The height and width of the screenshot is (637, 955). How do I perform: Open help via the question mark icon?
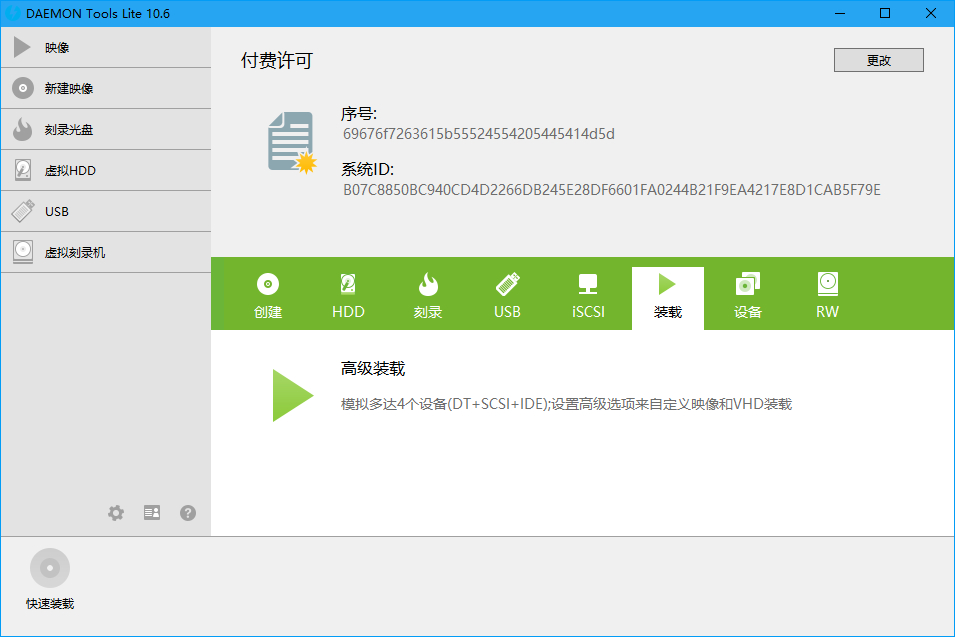click(187, 512)
